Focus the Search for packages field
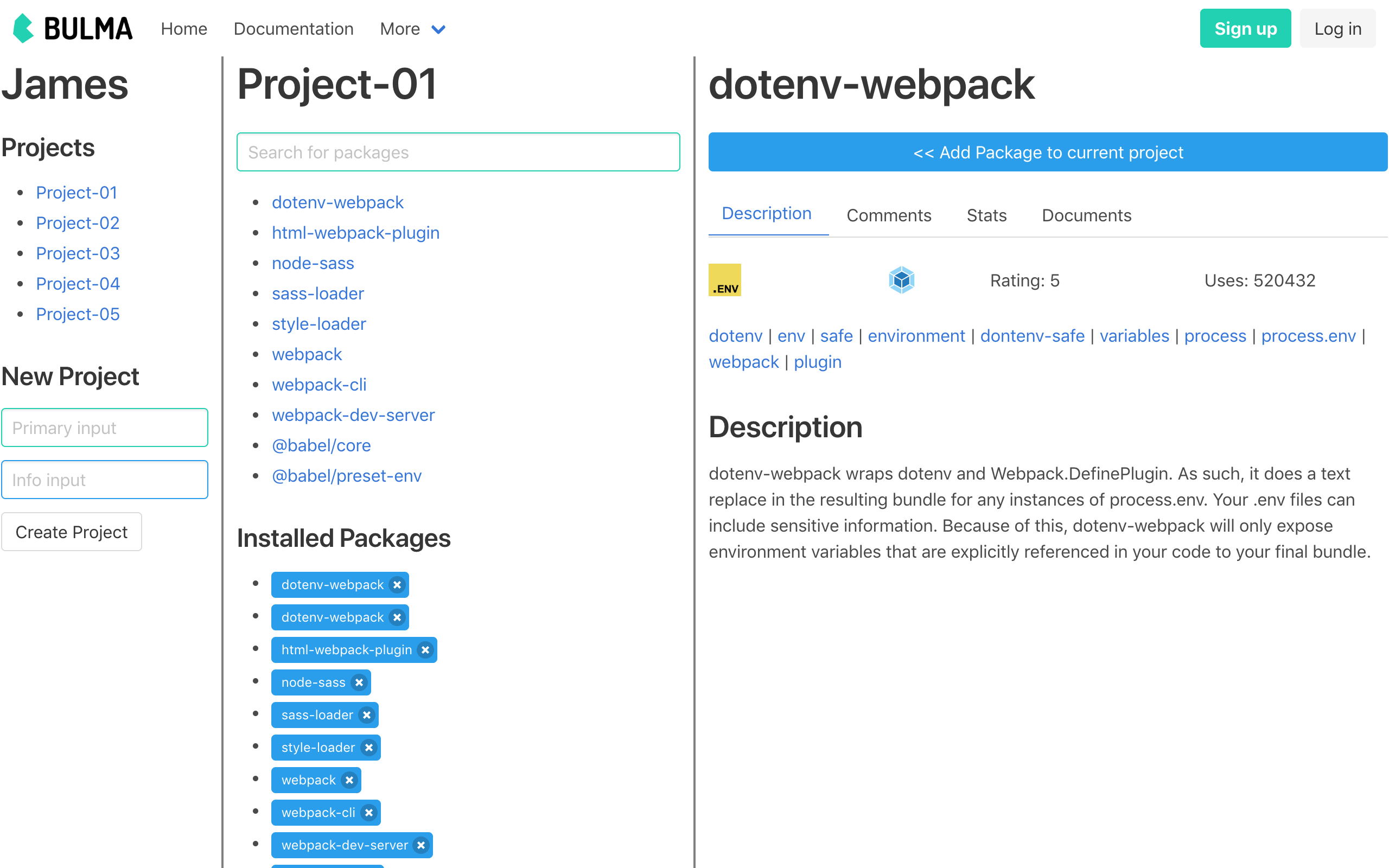 point(458,152)
